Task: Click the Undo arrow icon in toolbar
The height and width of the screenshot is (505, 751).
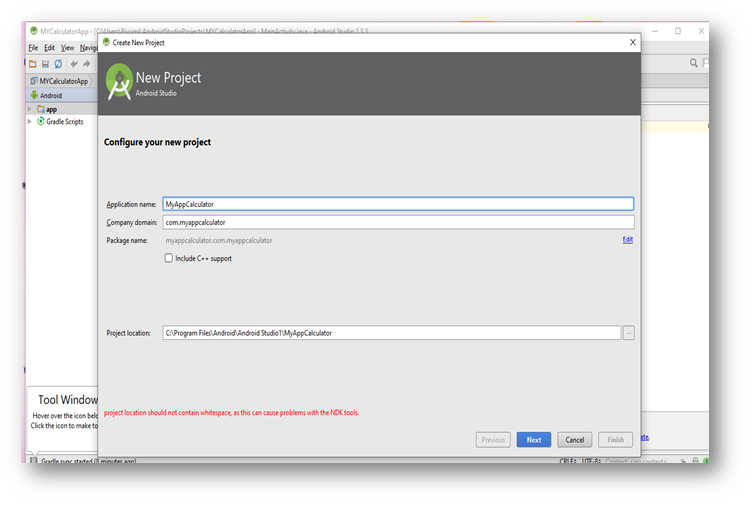Action: [74, 64]
